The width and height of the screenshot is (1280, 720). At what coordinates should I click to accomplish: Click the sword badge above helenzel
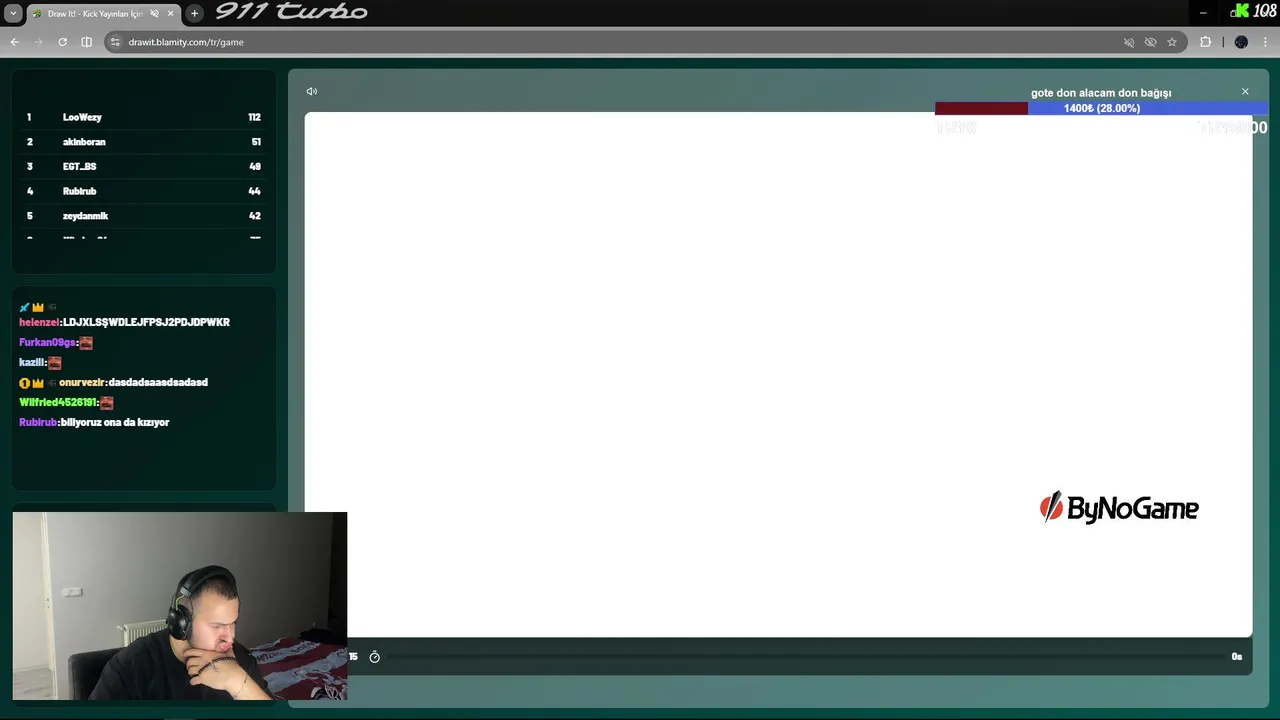pyautogui.click(x=24, y=307)
